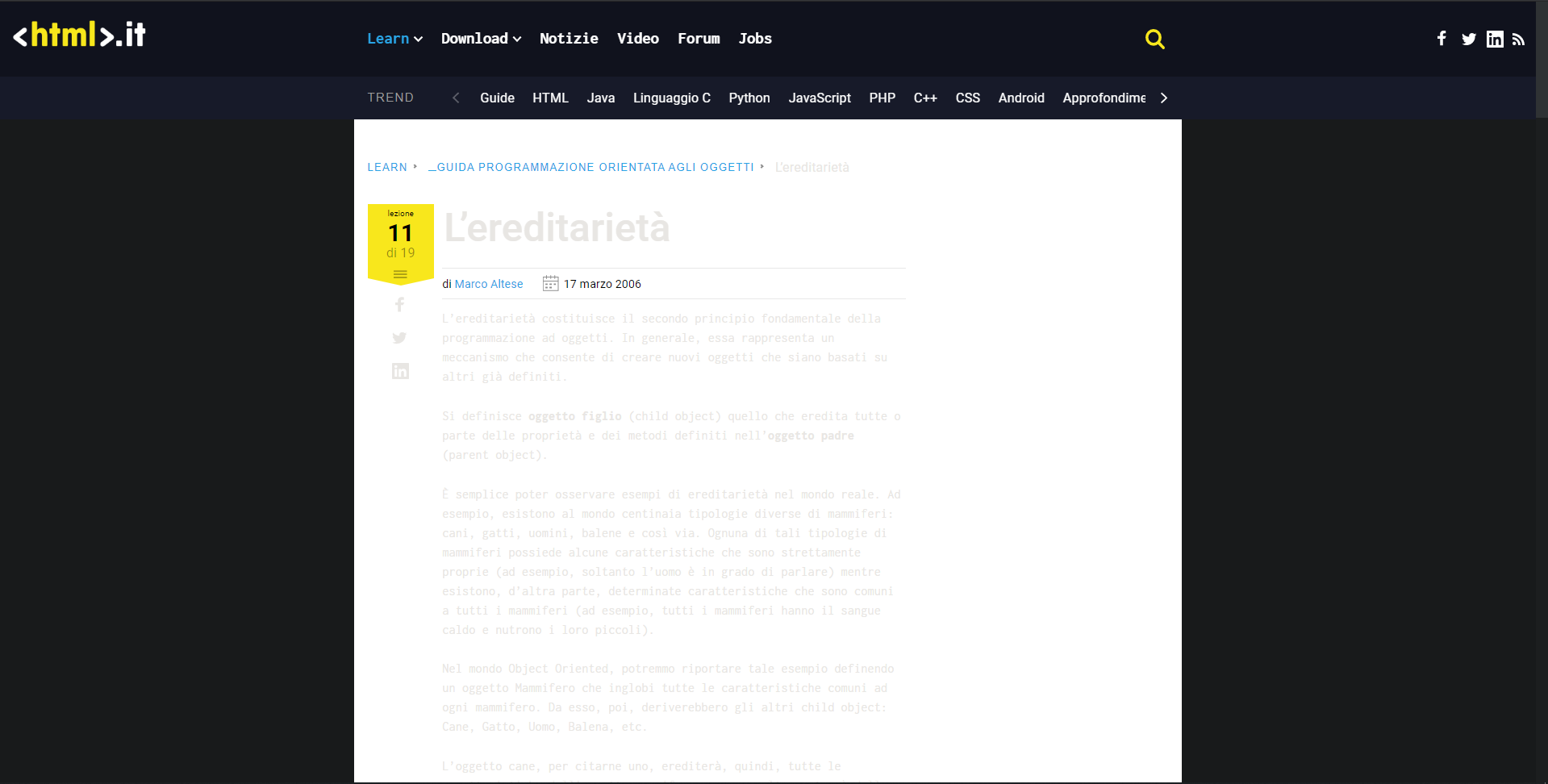The width and height of the screenshot is (1548, 784).
Task: Click the calendar icon next to date
Action: (550, 283)
